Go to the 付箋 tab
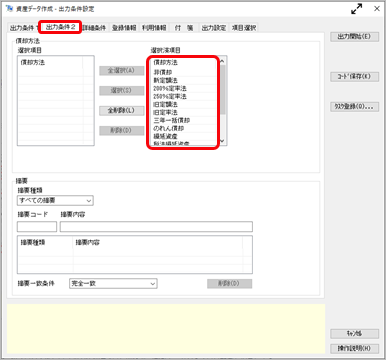 pyautogui.click(x=184, y=28)
